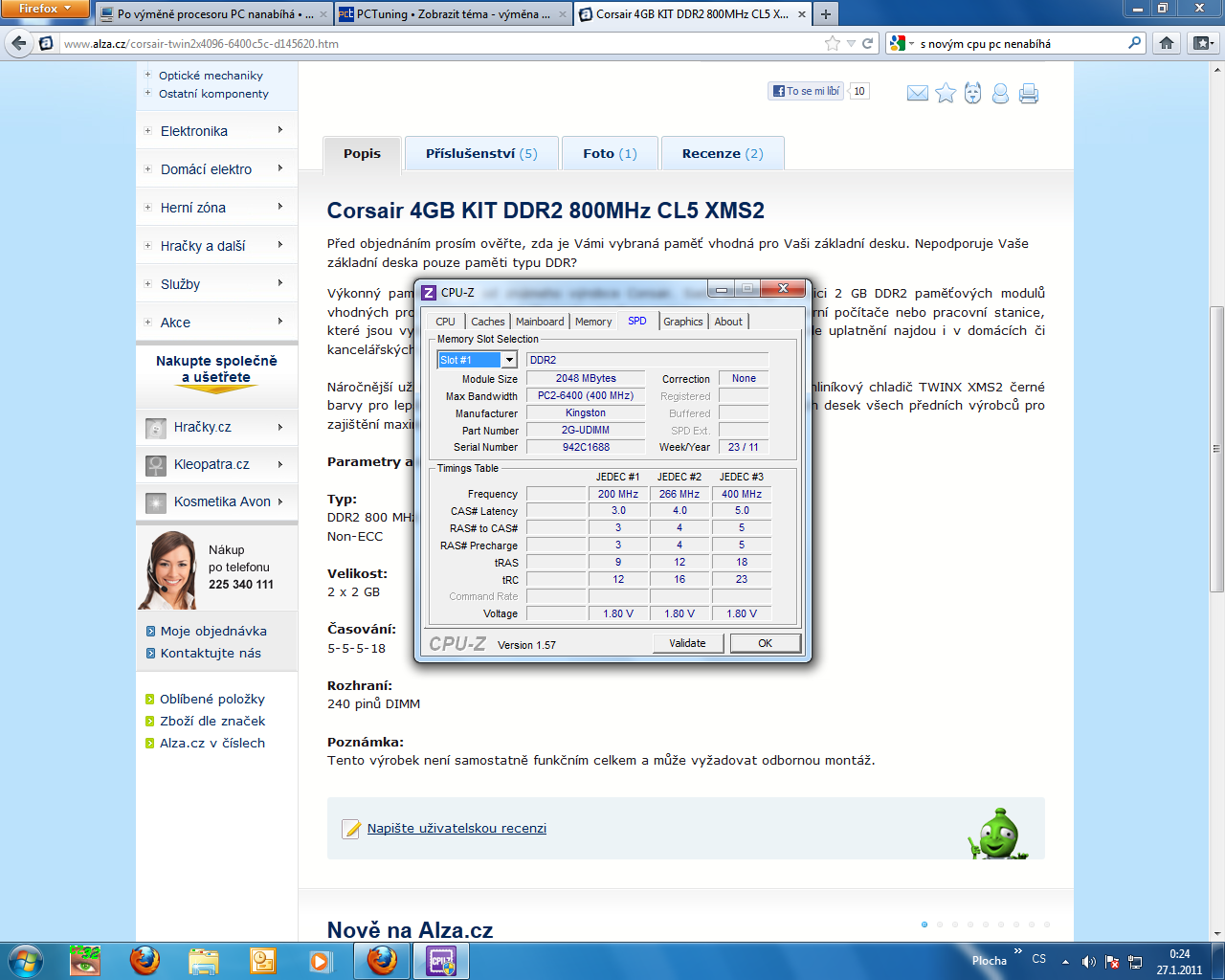The width and height of the screenshot is (1225, 980).
Task: Click the URL address bar
Action: pyautogui.click(x=440, y=43)
